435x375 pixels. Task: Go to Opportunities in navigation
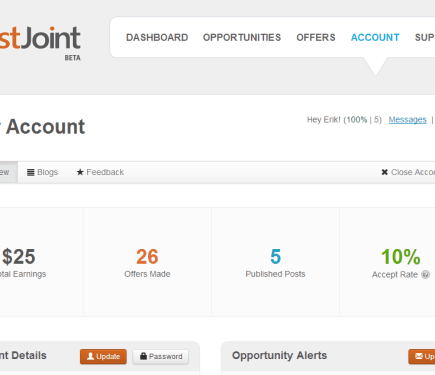click(x=242, y=37)
